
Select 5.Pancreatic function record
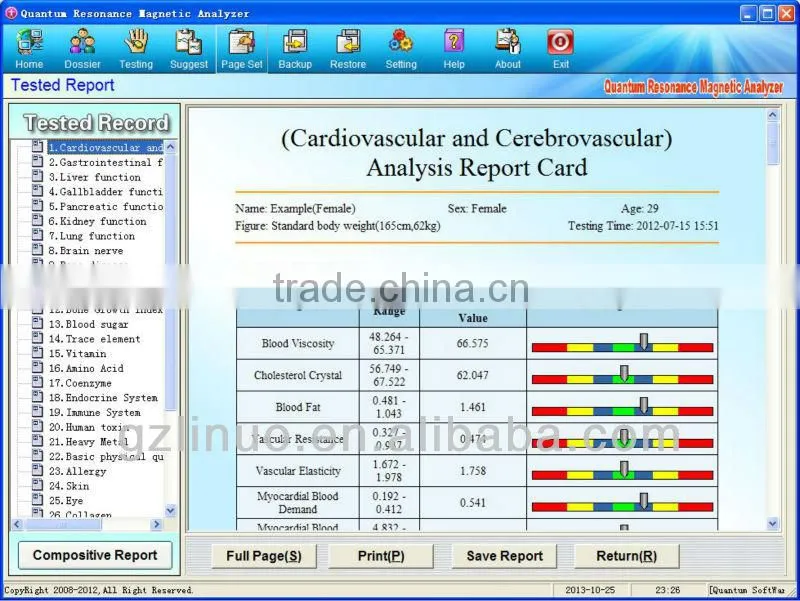106,207
